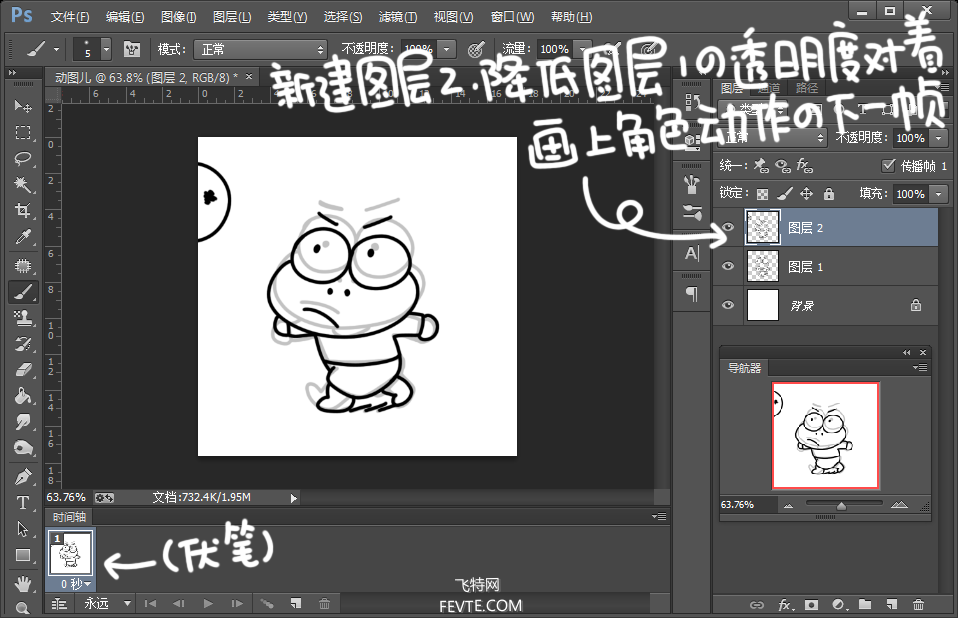Click the link layers icon

tap(756, 605)
